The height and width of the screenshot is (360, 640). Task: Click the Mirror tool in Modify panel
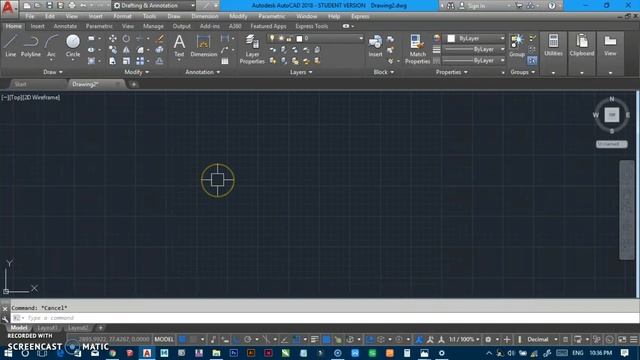point(126,50)
